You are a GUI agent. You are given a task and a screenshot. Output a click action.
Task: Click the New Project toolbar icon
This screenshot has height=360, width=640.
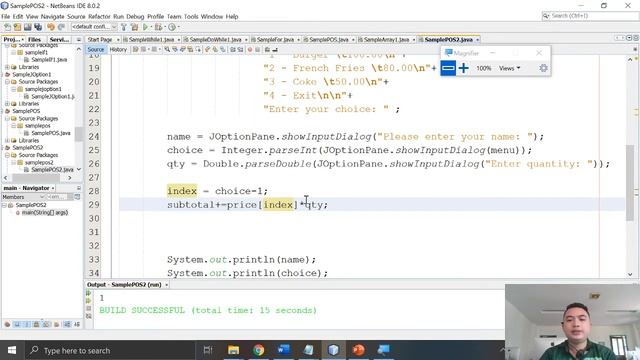point(17,27)
